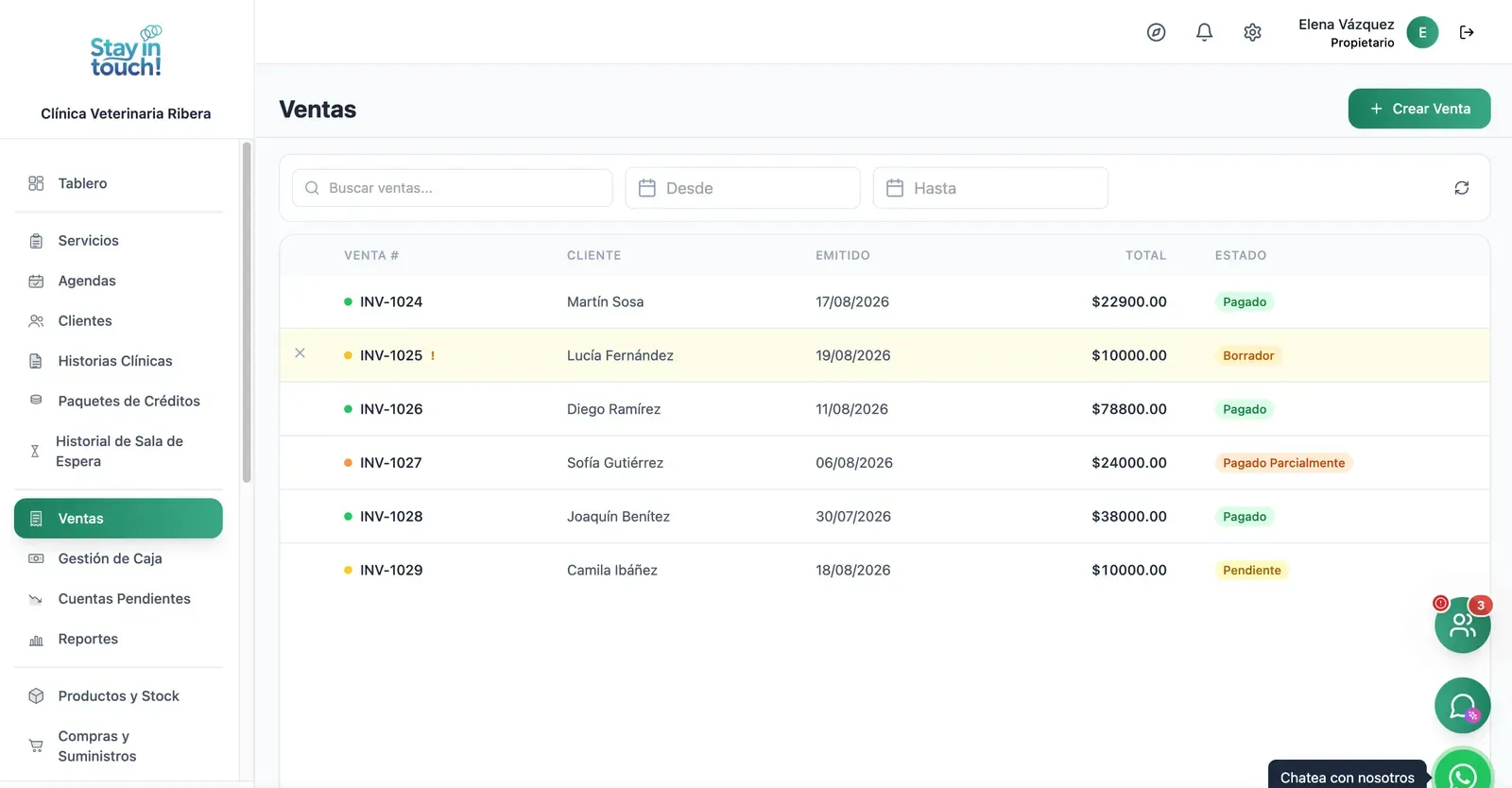Open the Desde date picker
This screenshot has height=788, width=1512.
[743, 188]
